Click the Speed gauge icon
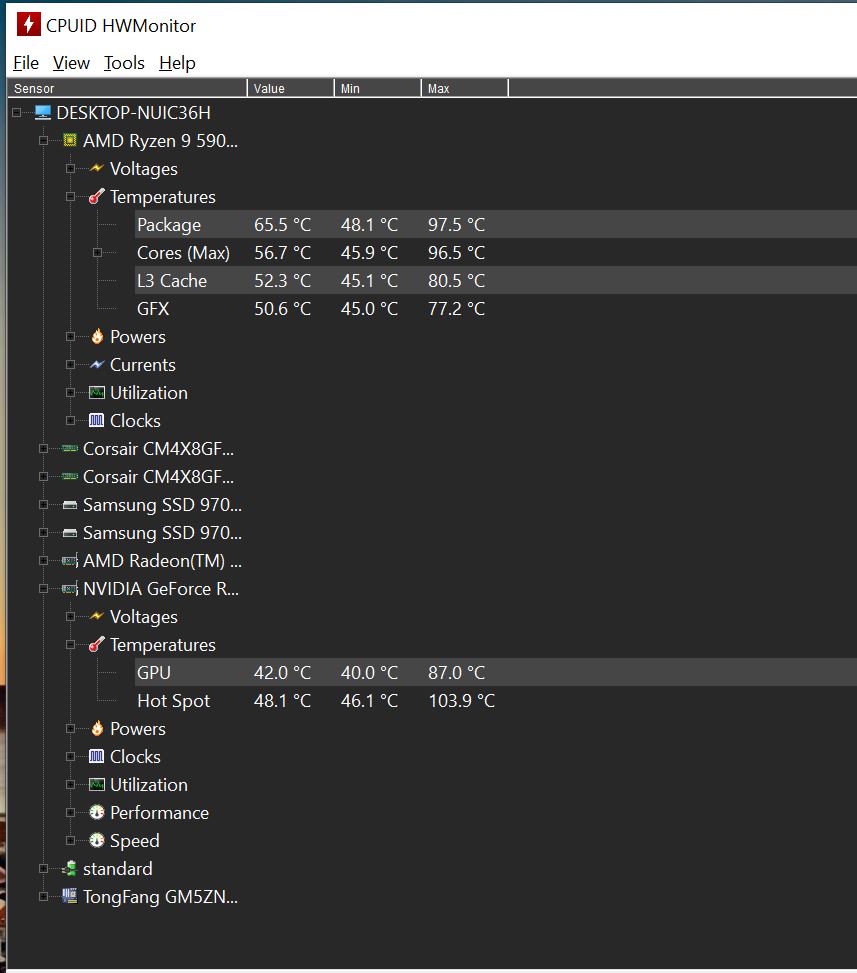 tap(97, 840)
